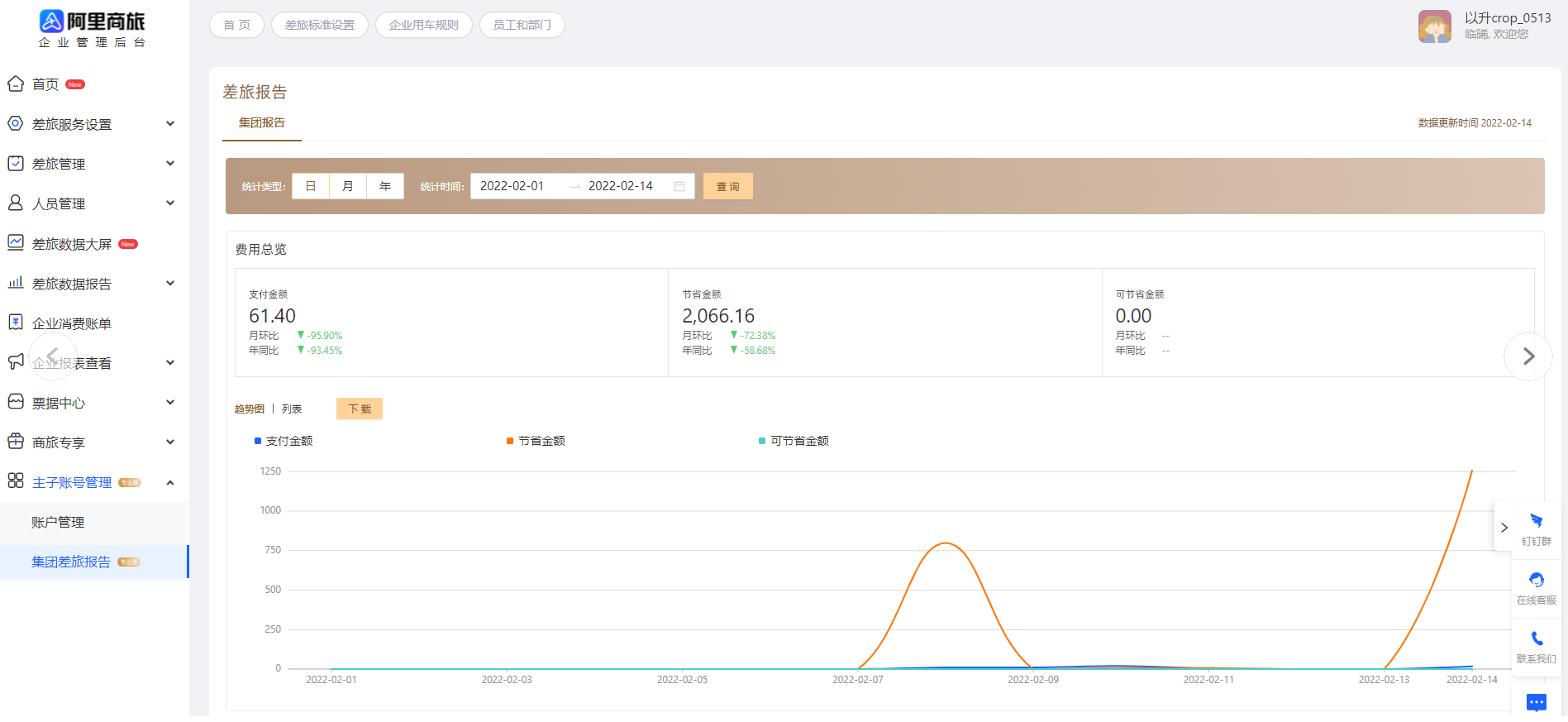This screenshot has width=1568, height=722.
Task: Click the 票据中心 ticket icon
Action: pyautogui.click(x=16, y=402)
